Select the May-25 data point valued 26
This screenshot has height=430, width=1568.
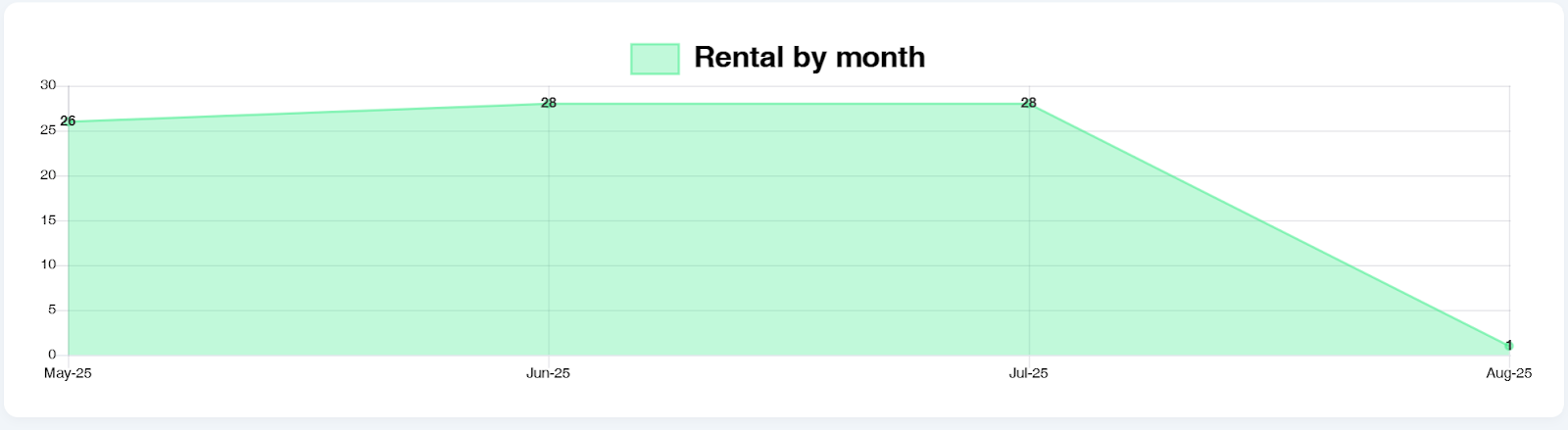click(x=68, y=122)
